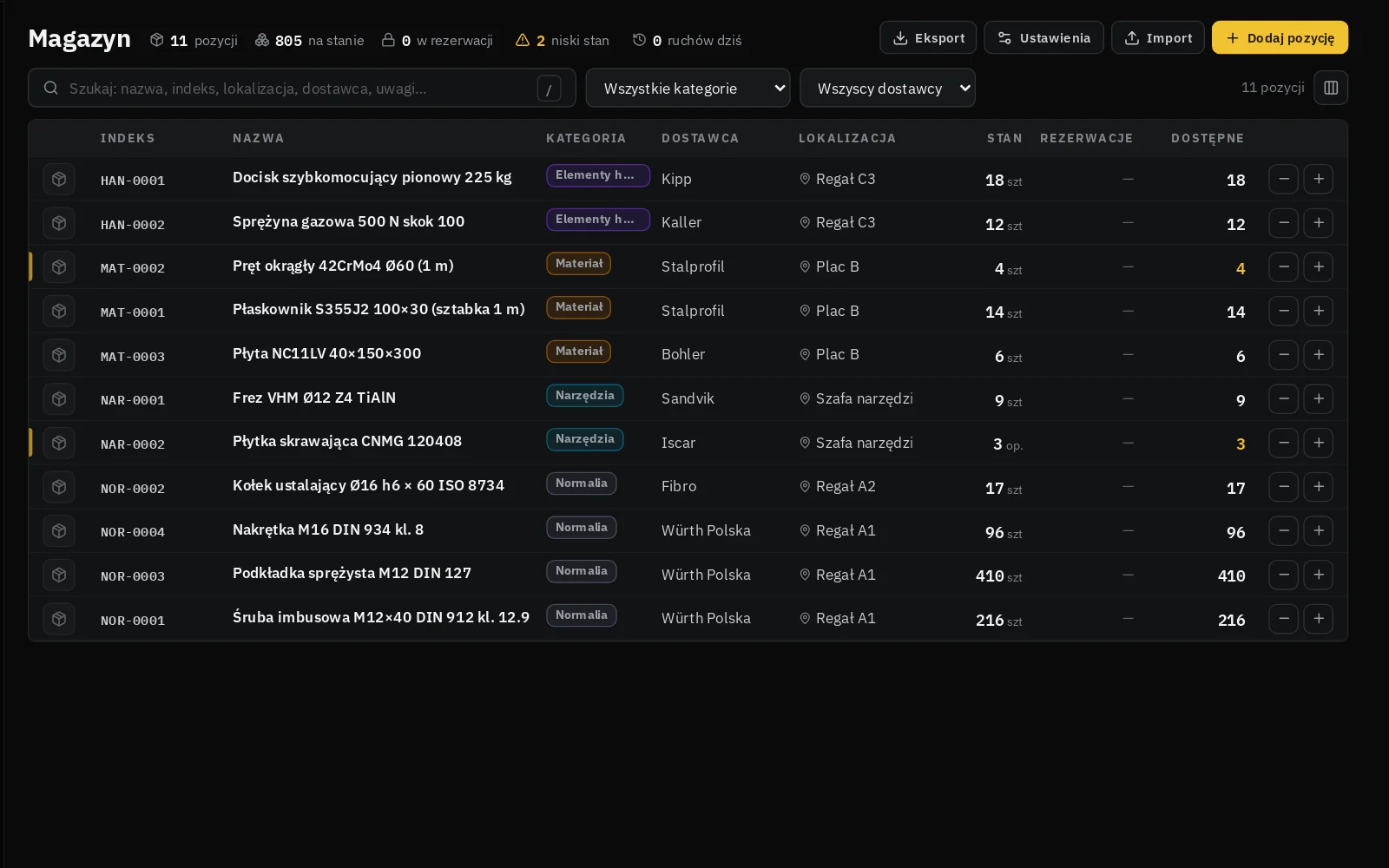Screen dimensions: 1389x868
Task: Click the package icon for NOR-0001 row
Action: pos(59,619)
